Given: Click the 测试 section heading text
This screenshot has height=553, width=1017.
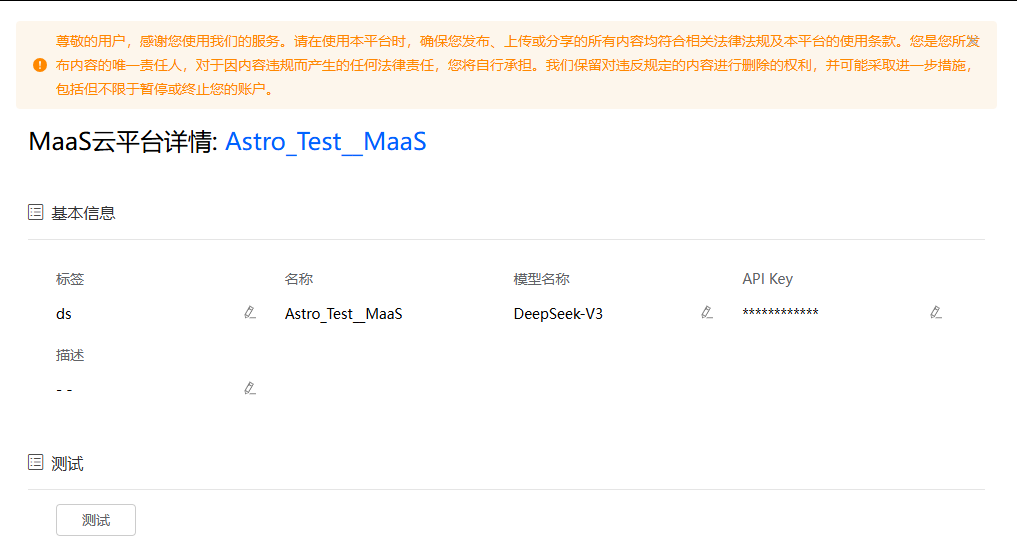Looking at the screenshot, I should tap(67, 464).
